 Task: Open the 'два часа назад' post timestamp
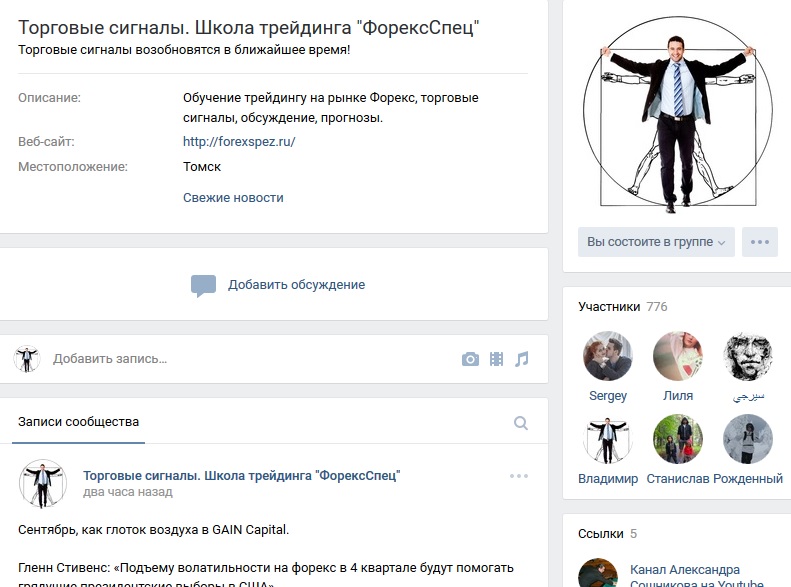128,492
